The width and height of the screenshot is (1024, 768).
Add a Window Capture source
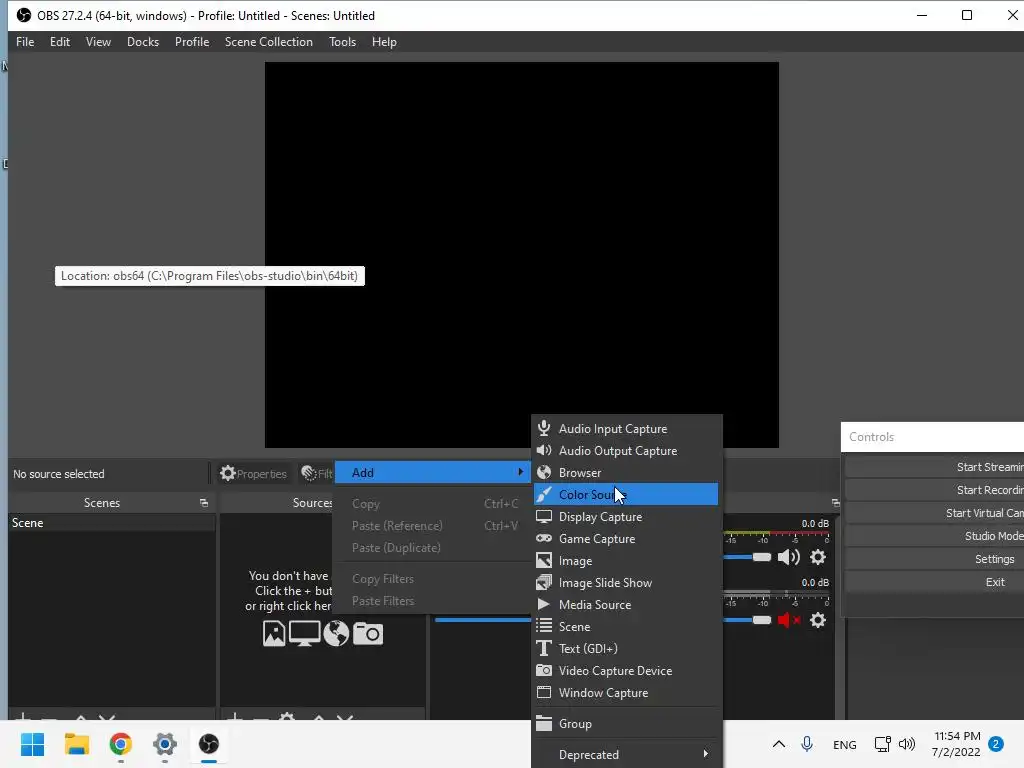(626, 693)
